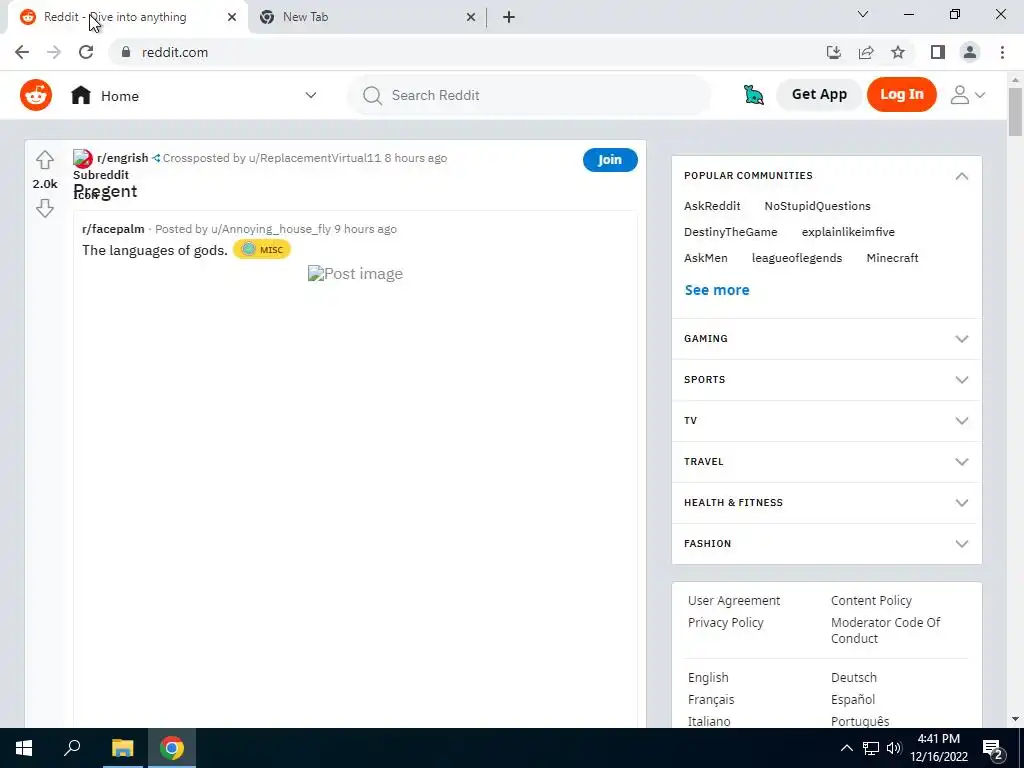The height and width of the screenshot is (768, 1024).
Task: Click See more communities
Action: (717, 290)
